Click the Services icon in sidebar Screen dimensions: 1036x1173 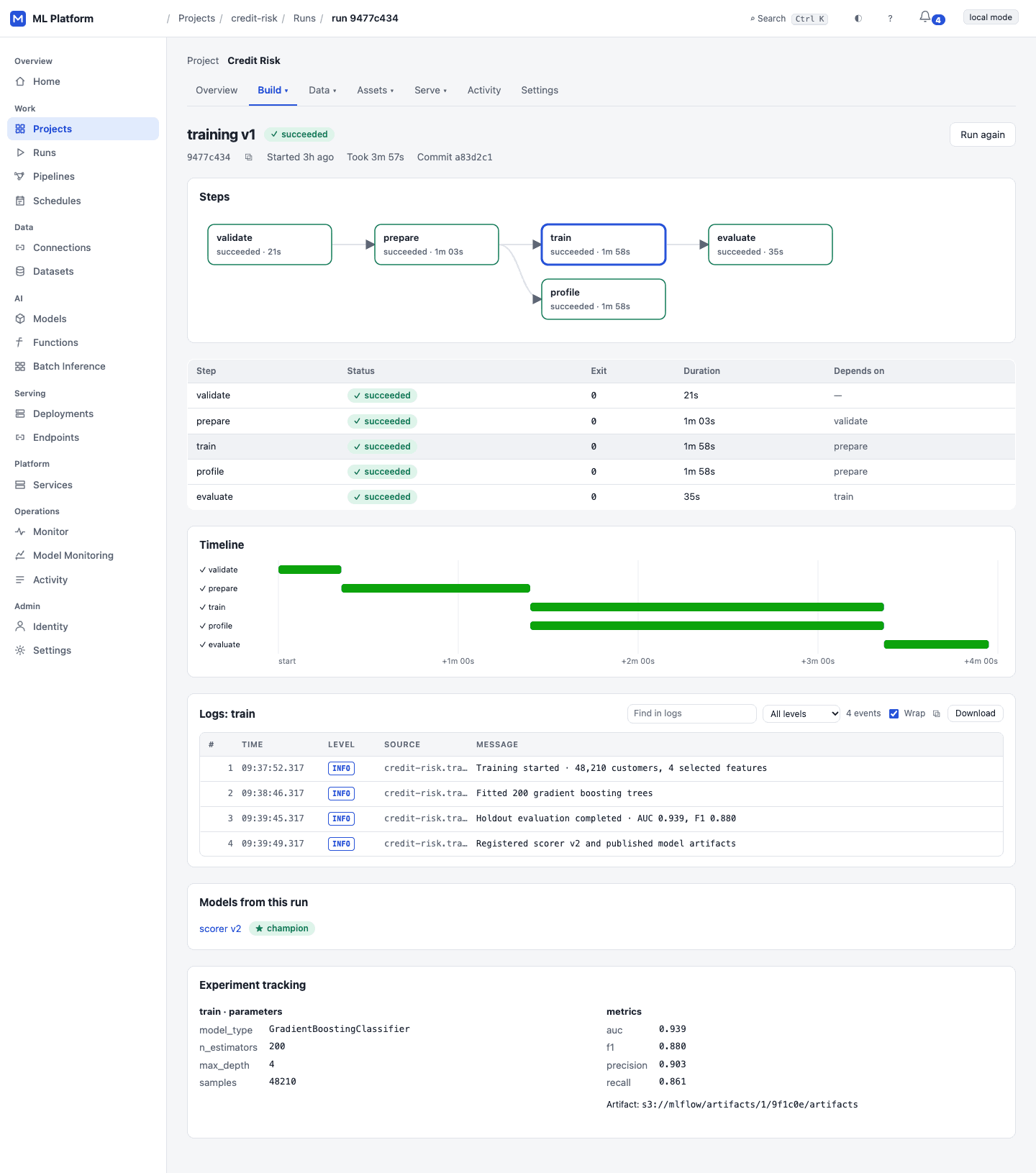point(20,485)
